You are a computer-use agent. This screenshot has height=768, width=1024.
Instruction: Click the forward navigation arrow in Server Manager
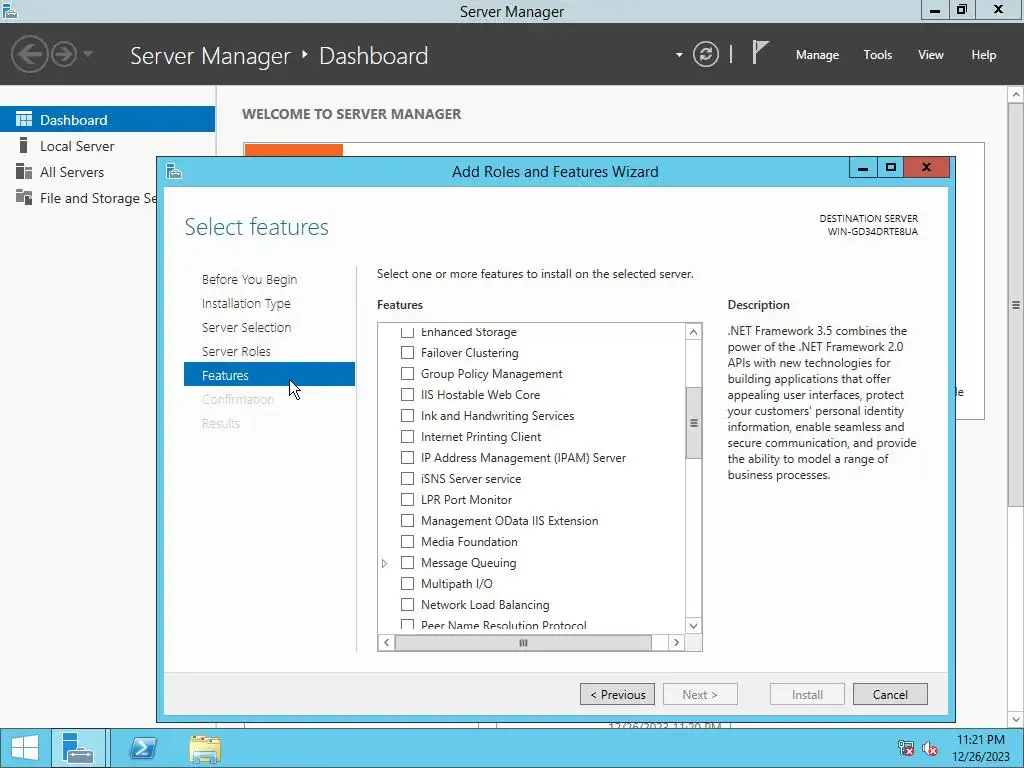[x=64, y=54]
